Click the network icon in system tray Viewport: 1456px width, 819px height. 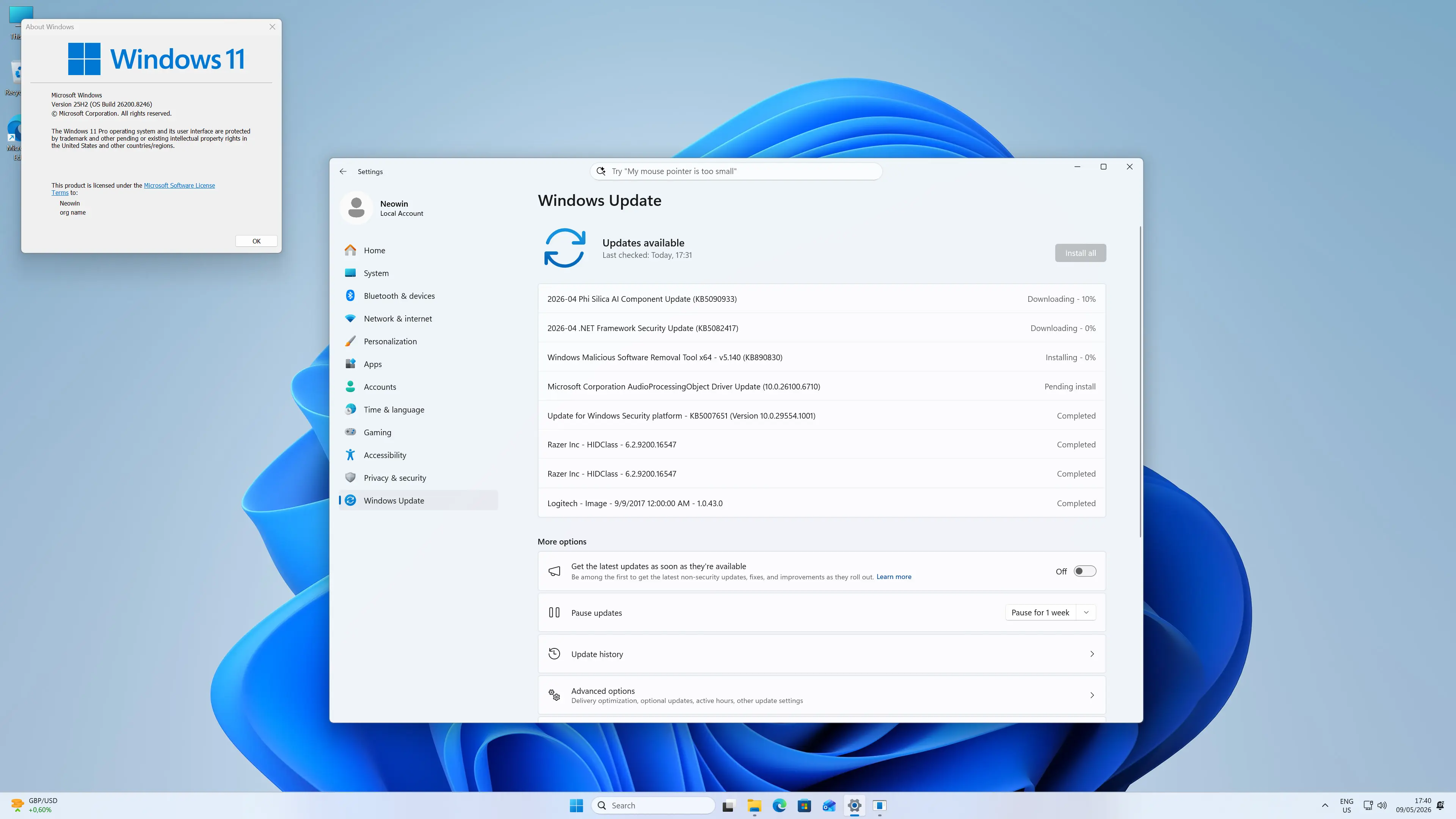coord(1368,805)
